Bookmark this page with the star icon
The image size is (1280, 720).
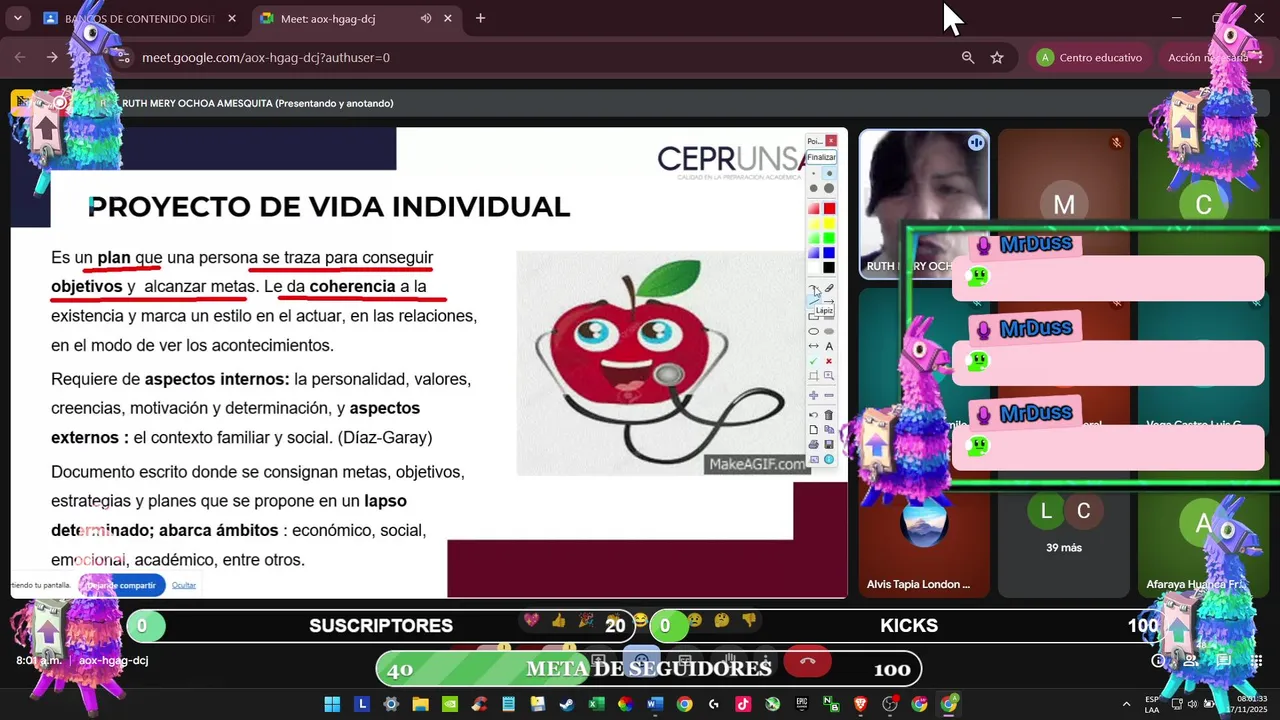click(997, 58)
